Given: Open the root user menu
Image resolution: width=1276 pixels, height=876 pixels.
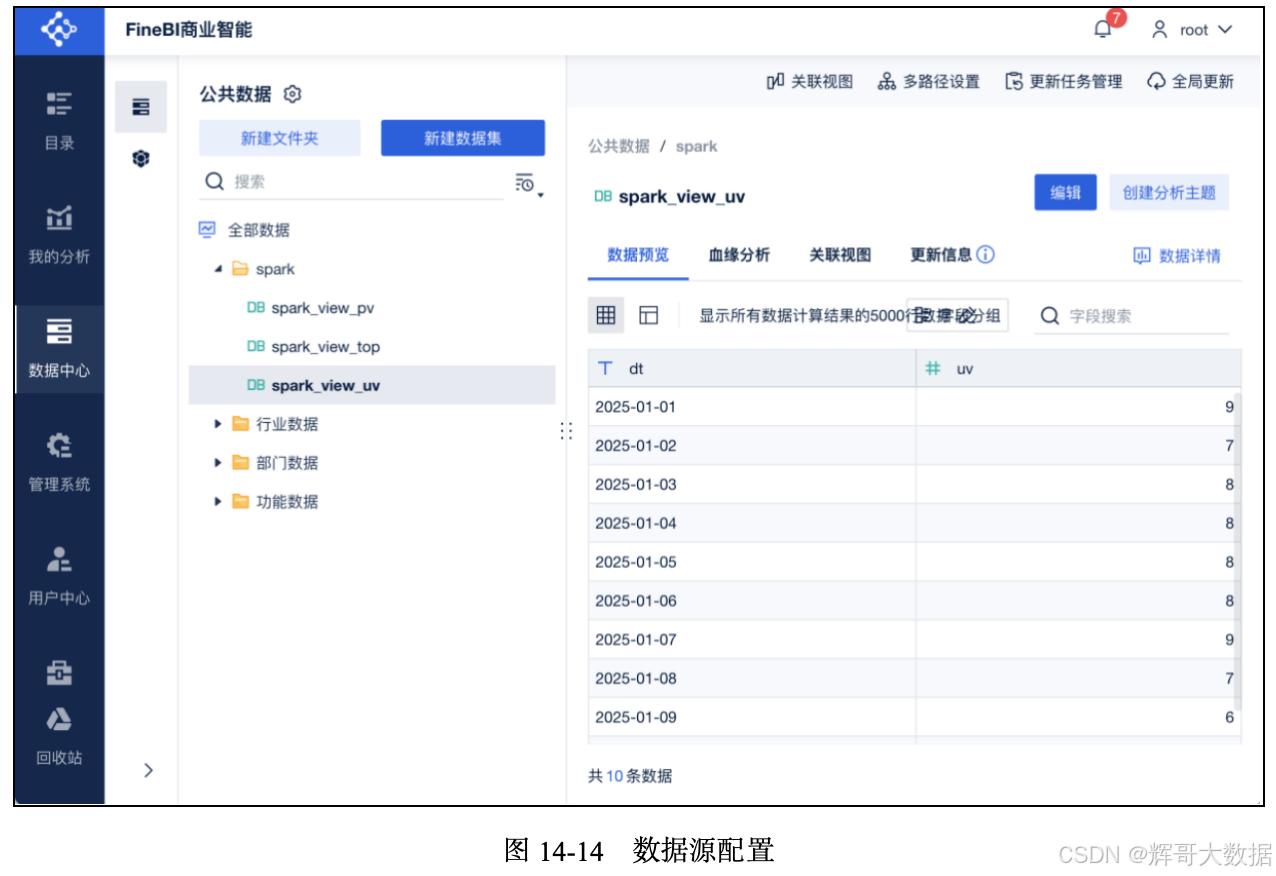Looking at the screenshot, I should pyautogui.click(x=1192, y=30).
